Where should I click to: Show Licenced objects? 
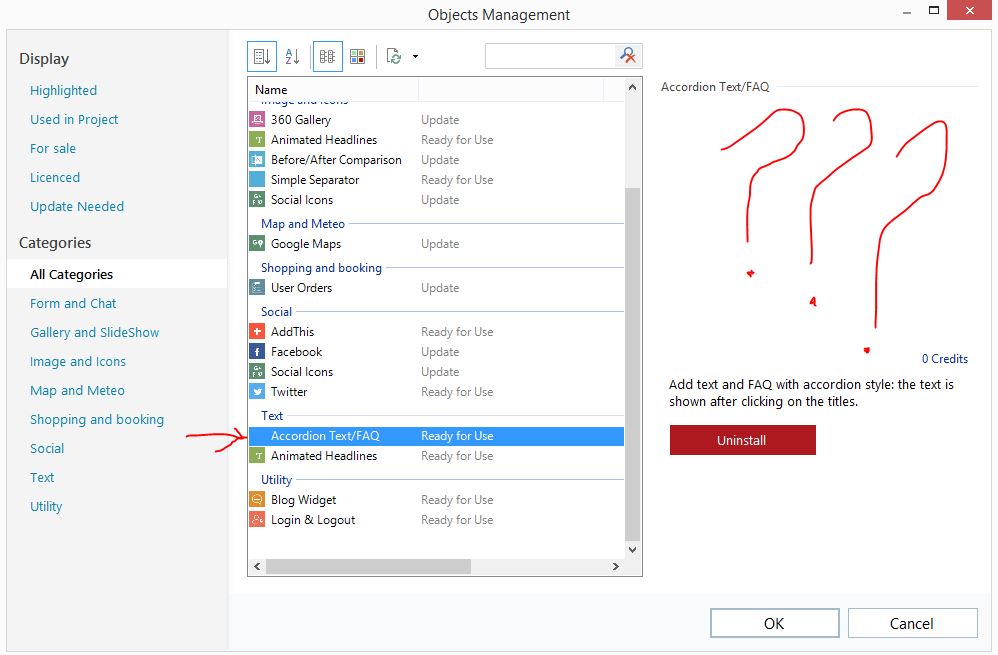[55, 178]
